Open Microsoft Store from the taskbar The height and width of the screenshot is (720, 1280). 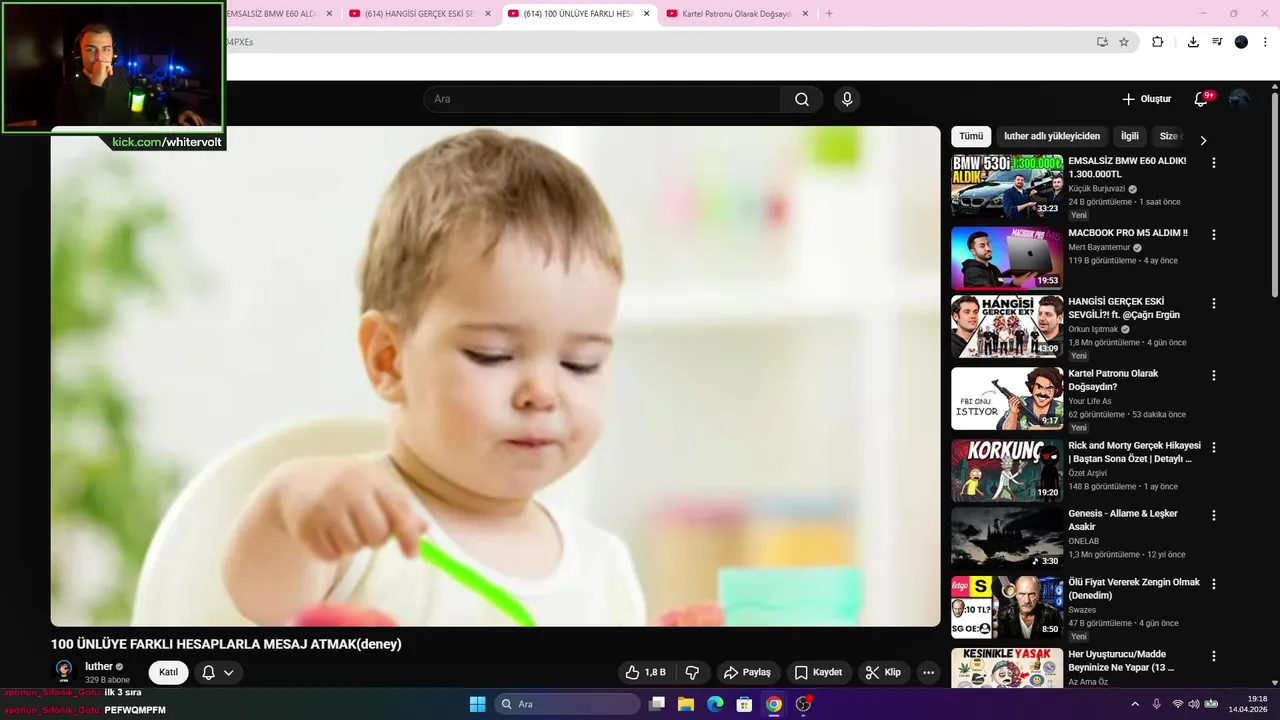(x=744, y=704)
